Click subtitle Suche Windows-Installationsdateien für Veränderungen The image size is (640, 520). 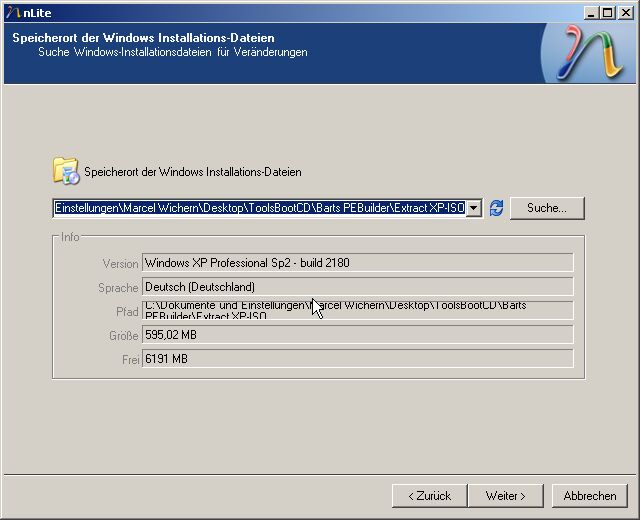click(x=173, y=52)
